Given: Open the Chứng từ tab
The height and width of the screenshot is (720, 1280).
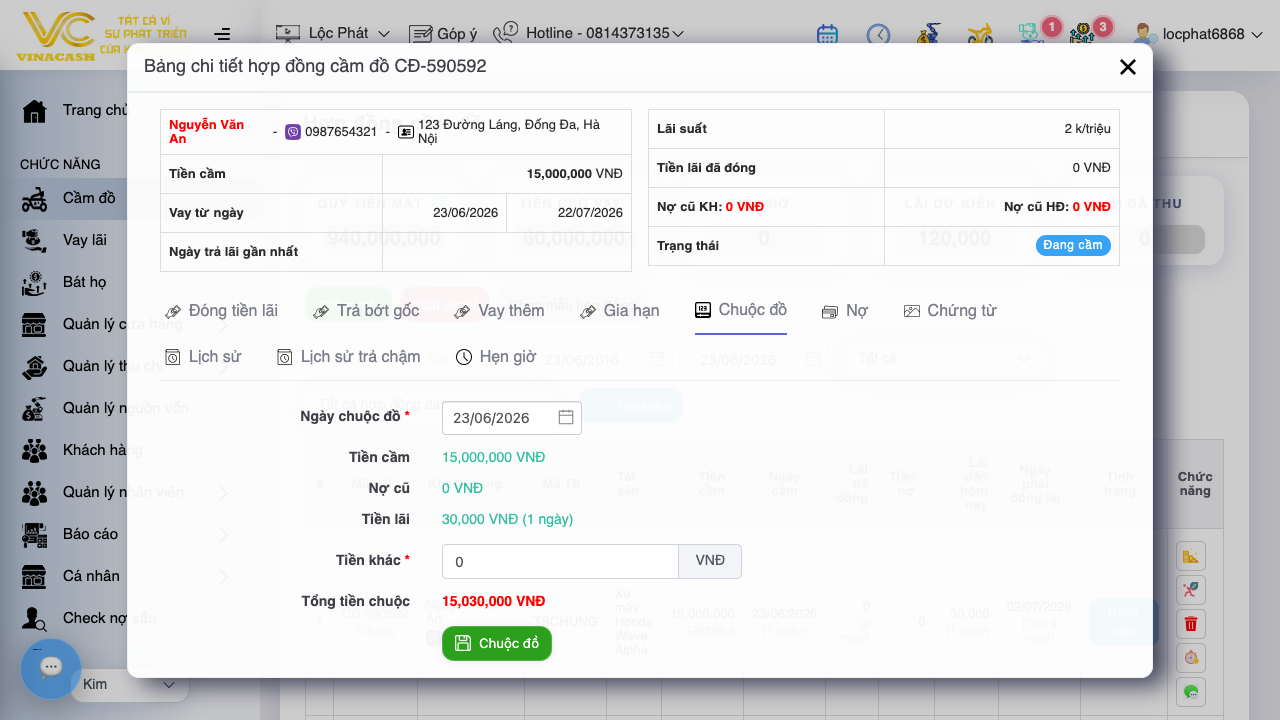Looking at the screenshot, I should click(x=950, y=311).
